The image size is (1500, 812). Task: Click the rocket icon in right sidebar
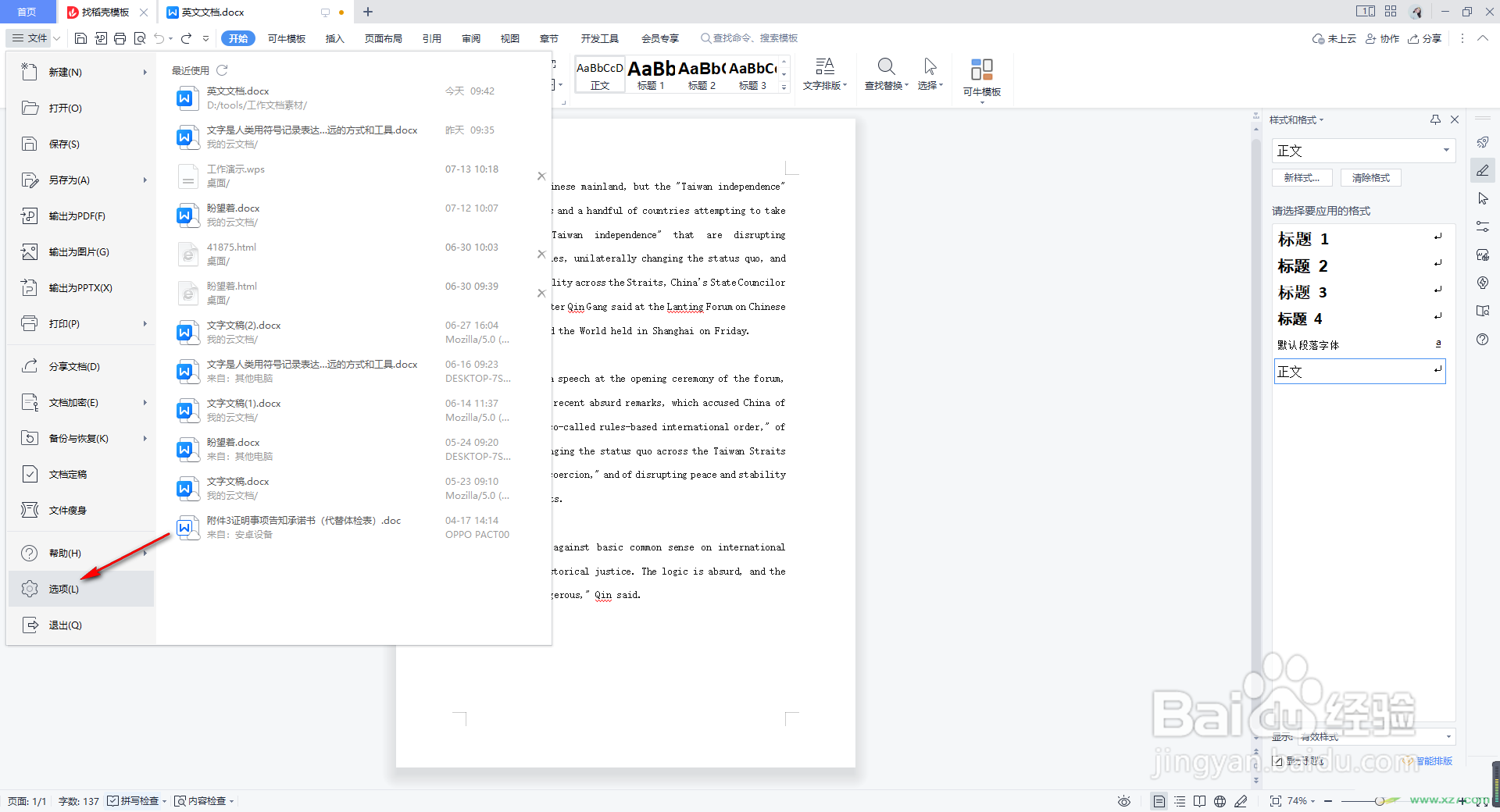pos(1483,142)
